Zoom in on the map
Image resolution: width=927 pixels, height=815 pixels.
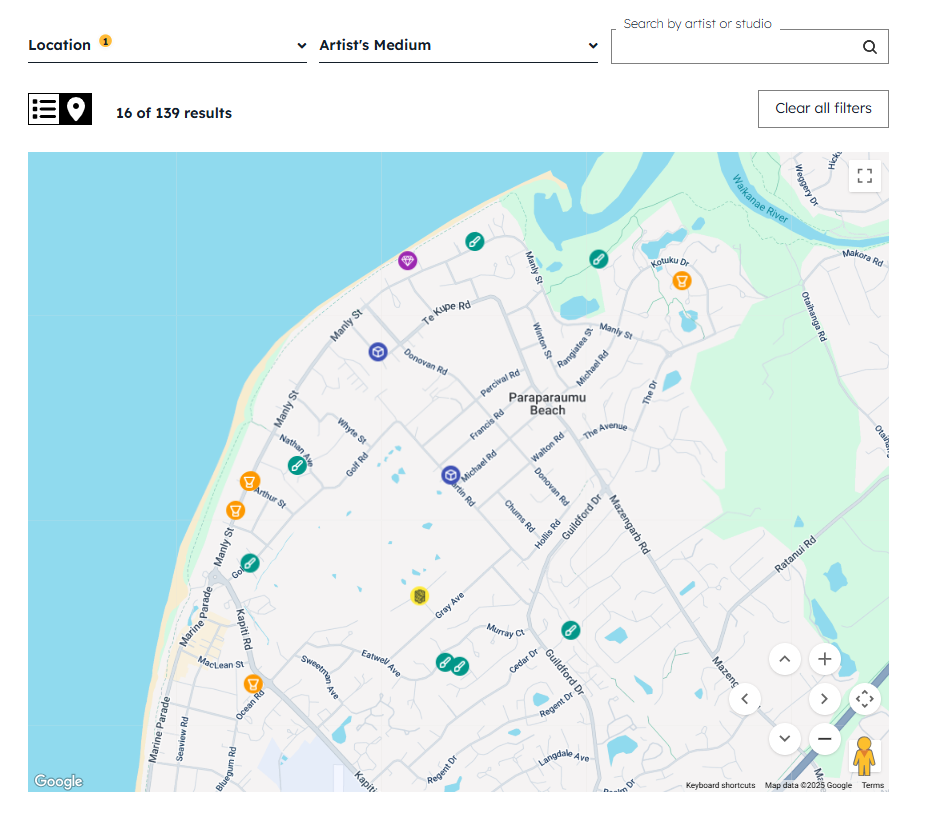coord(824,659)
